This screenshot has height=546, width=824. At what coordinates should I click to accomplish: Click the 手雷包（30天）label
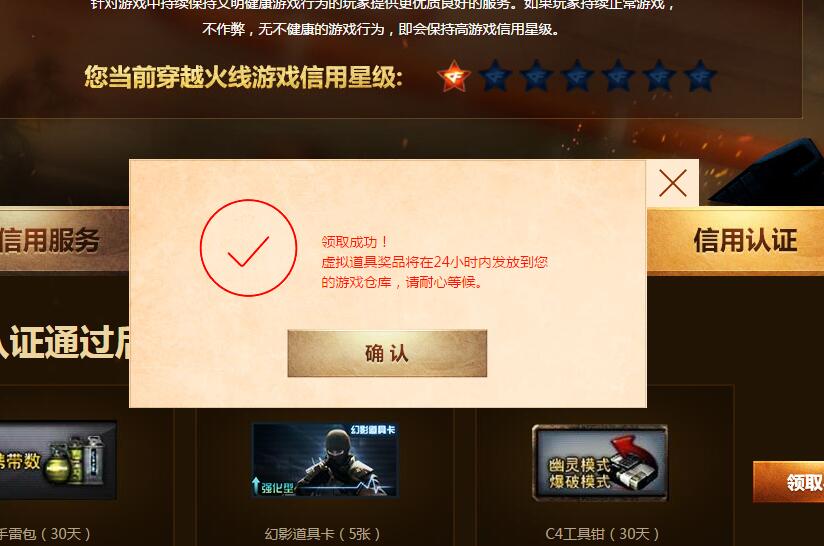(45, 534)
